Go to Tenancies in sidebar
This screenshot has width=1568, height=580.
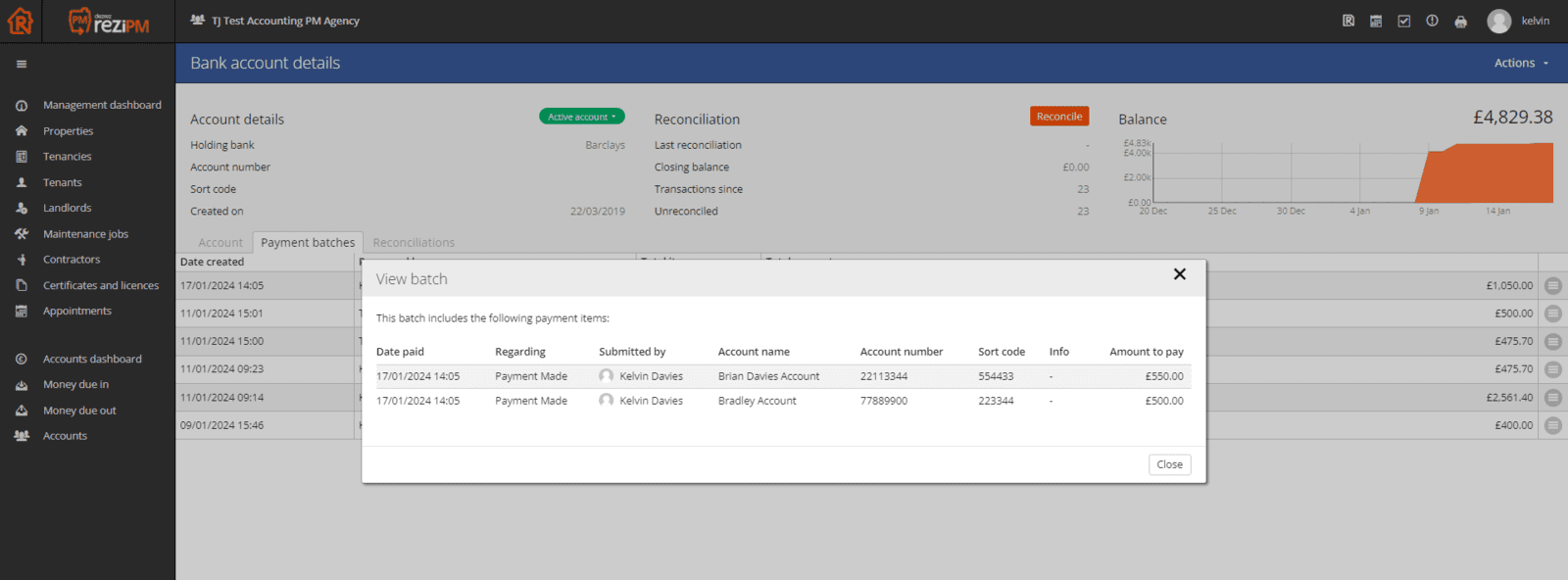[x=67, y=157]
